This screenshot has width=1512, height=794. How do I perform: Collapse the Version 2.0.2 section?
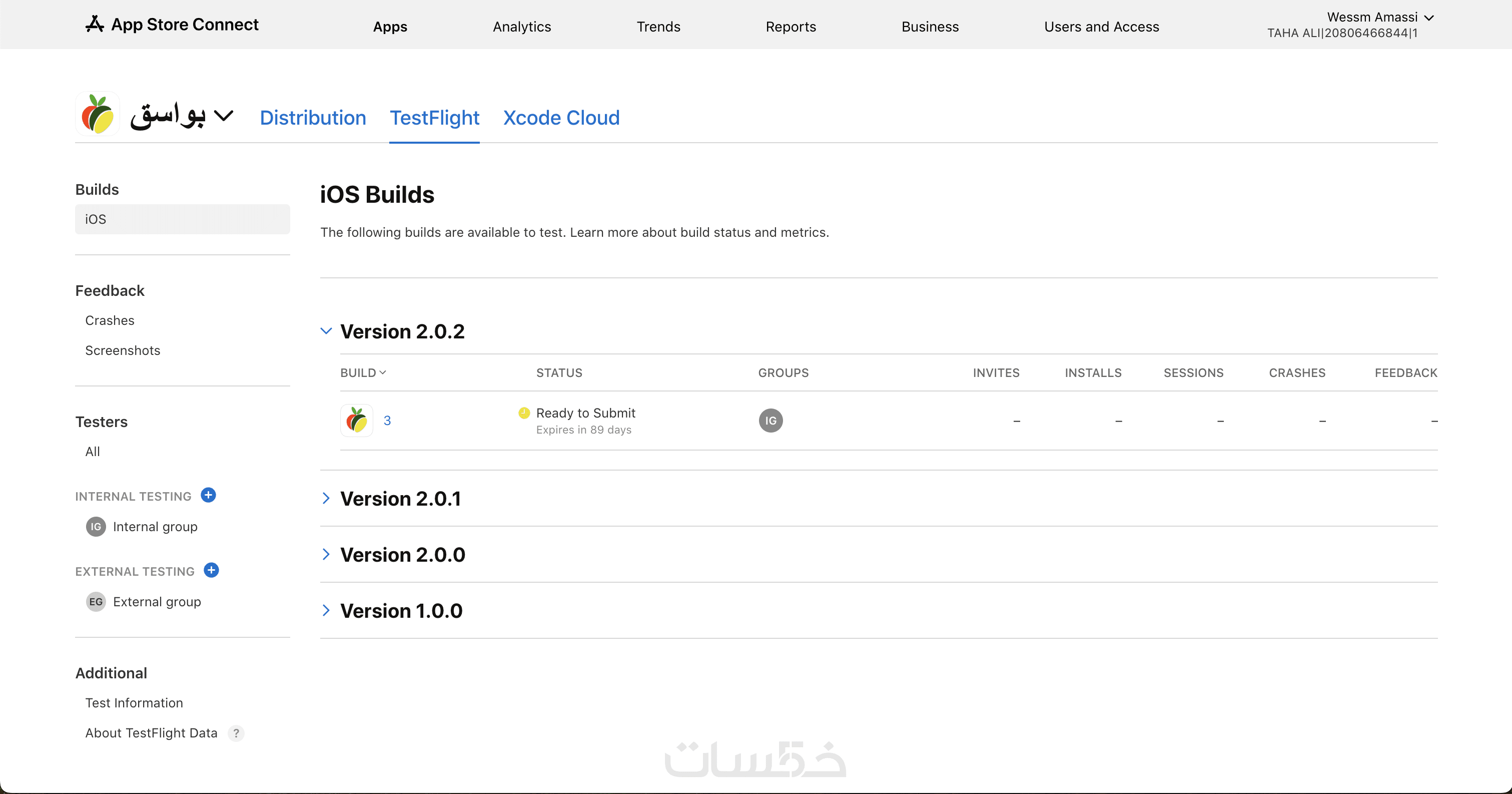(326, 331)
